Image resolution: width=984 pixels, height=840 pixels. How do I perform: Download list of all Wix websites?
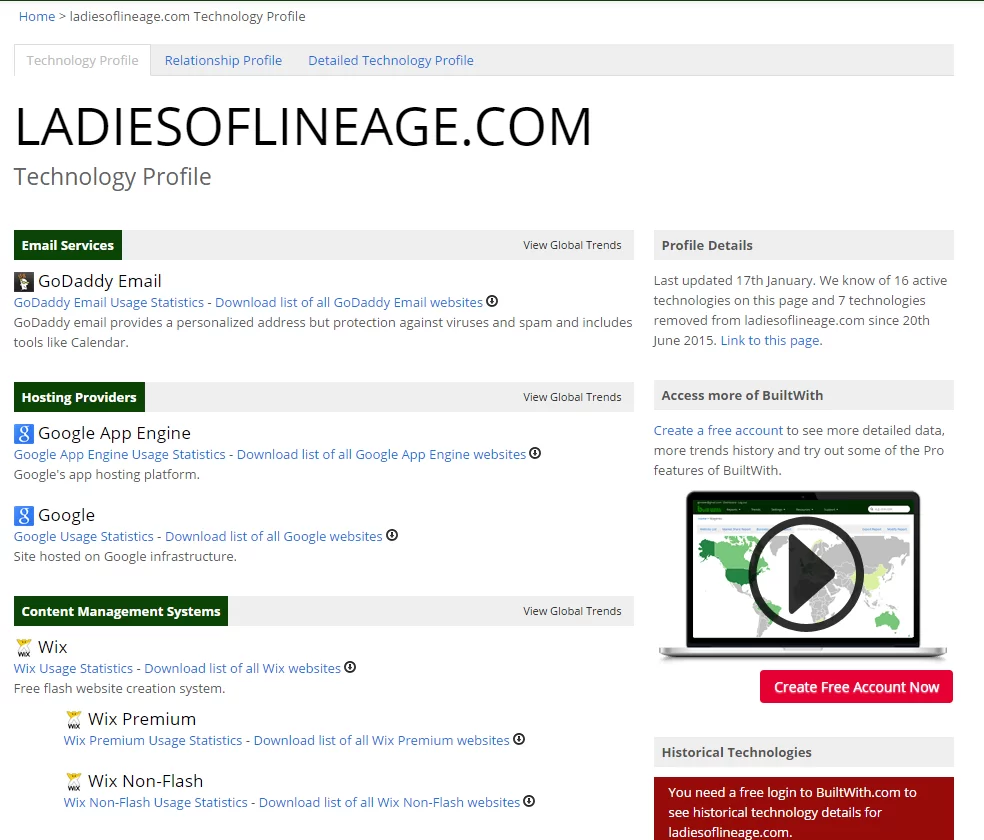pyautogui.click(x=242, y=668)
